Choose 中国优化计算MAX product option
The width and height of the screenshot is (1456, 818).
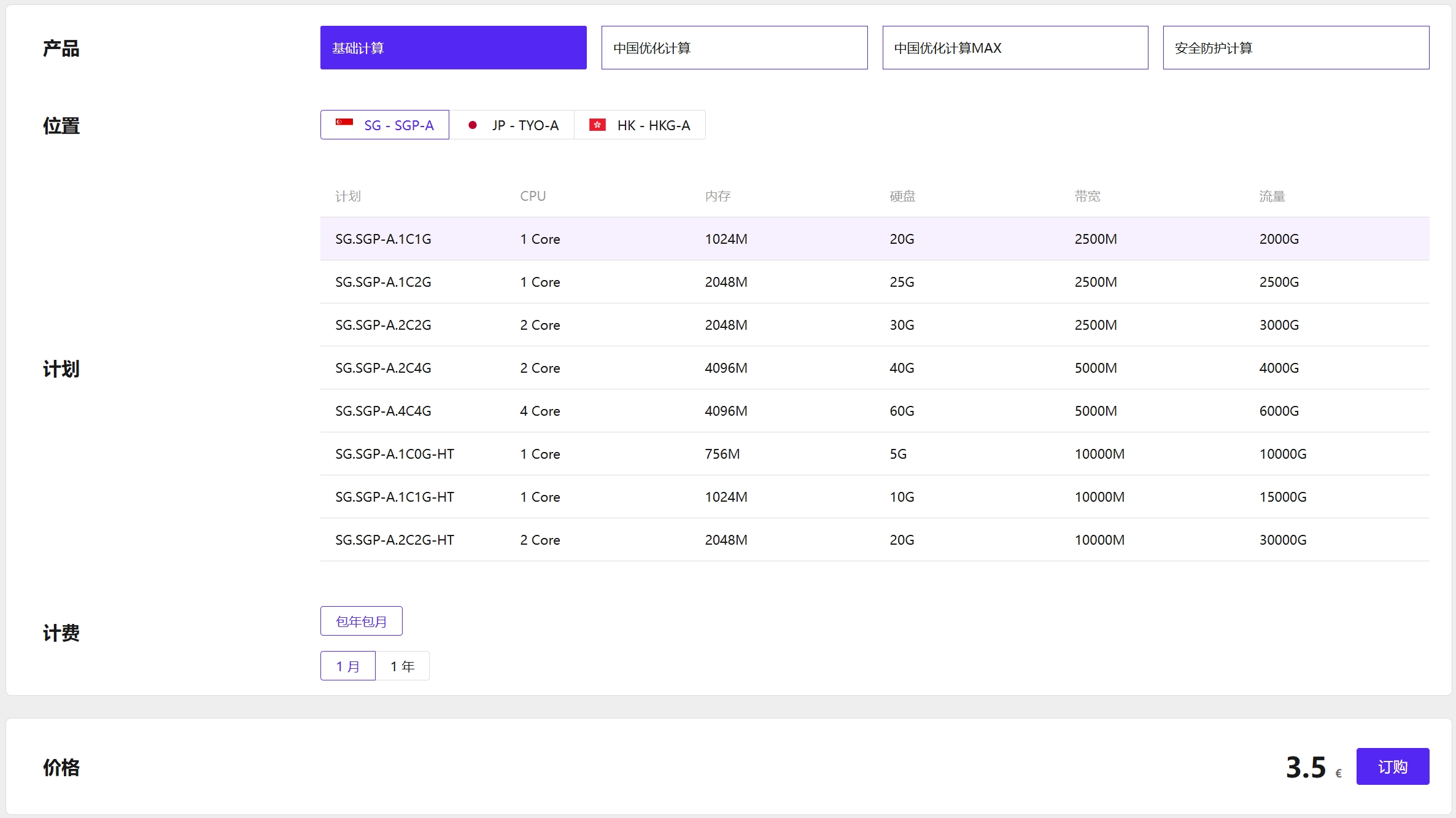click(x=1015, y=48)
